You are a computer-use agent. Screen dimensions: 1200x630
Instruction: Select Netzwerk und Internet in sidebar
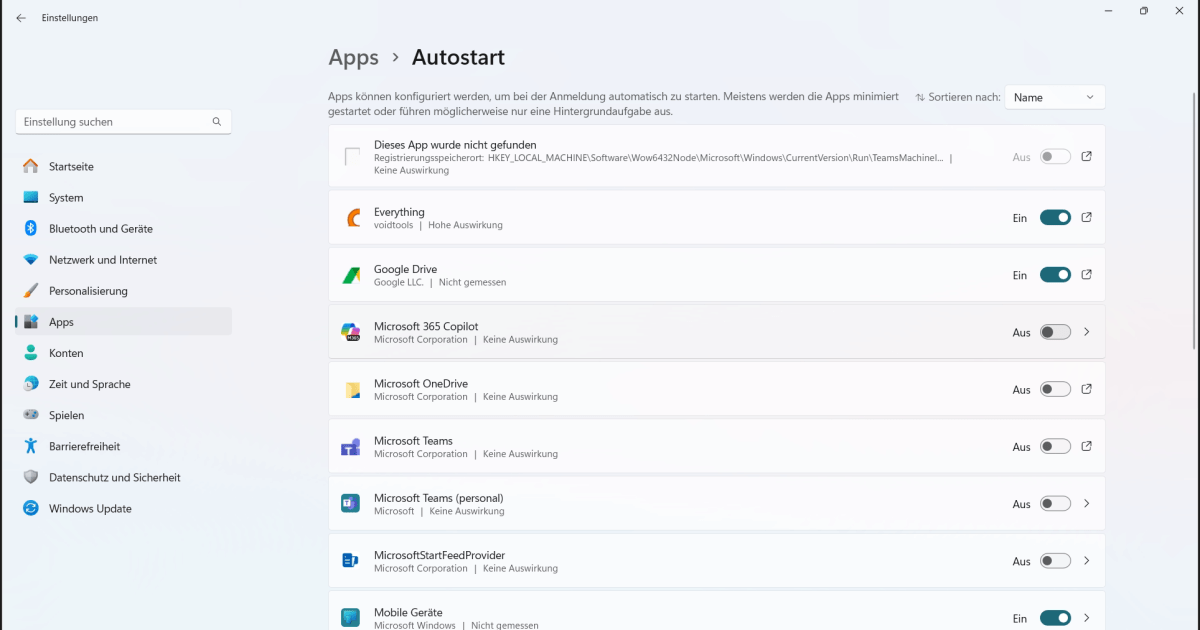(x=124, y=260)
